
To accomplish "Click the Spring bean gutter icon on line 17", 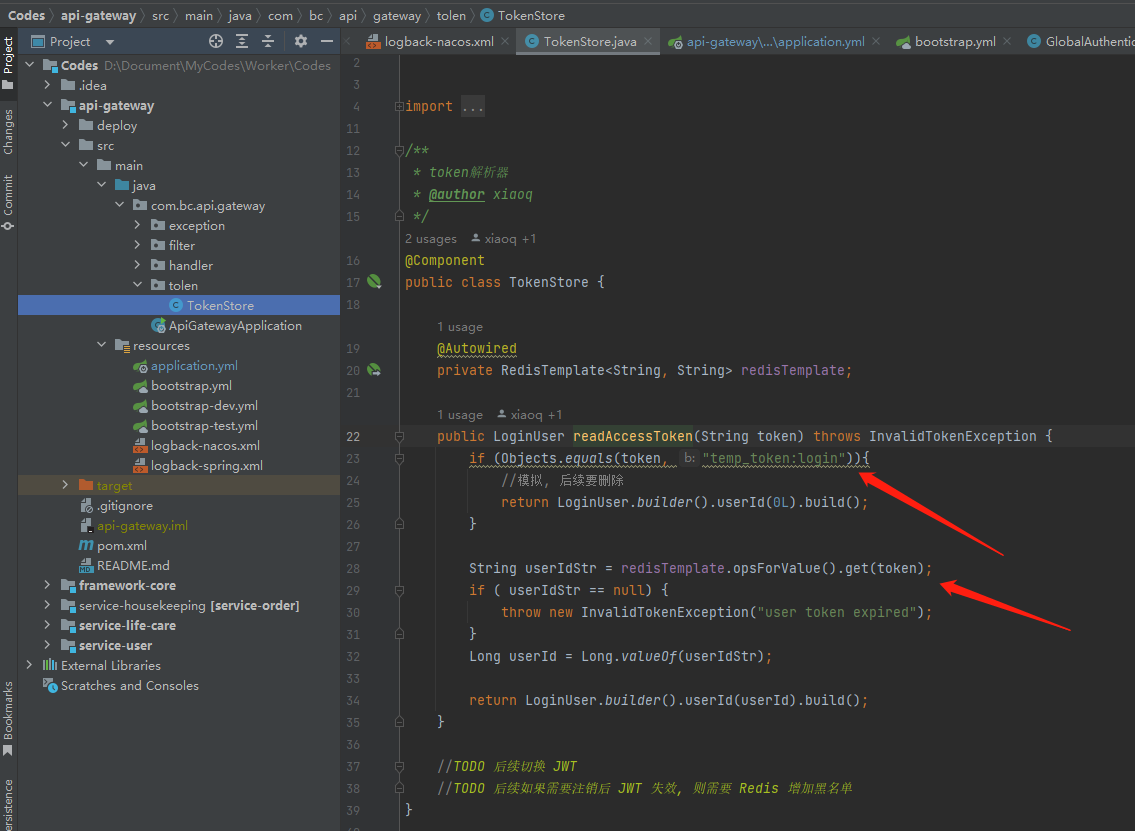I will [374, 282].
